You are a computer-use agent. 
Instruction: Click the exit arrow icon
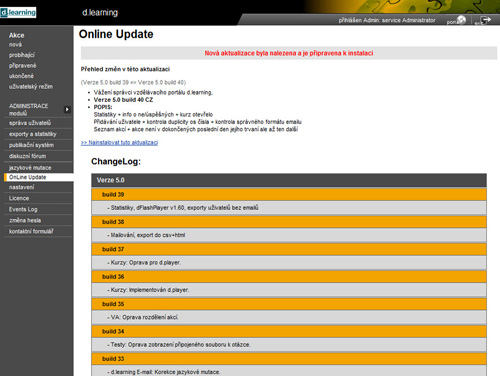point(486,20)
